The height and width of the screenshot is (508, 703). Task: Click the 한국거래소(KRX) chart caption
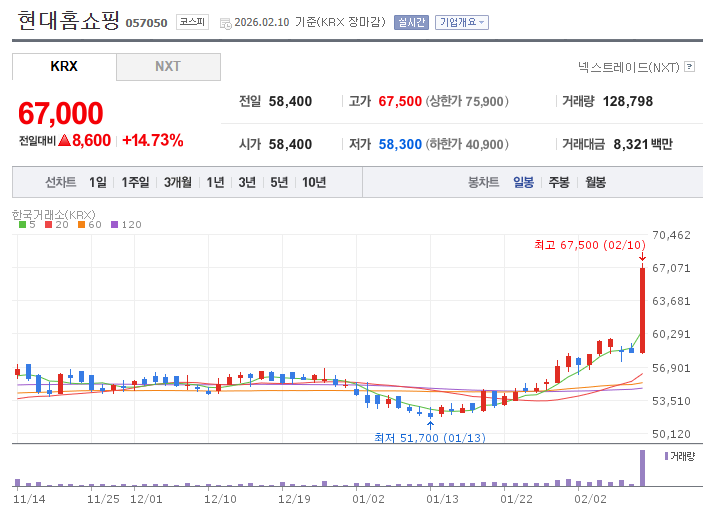(53, 215)
